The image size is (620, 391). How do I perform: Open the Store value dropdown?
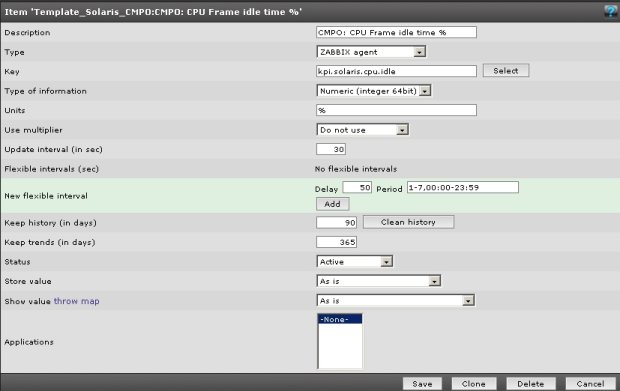click(x=378, y=281)
